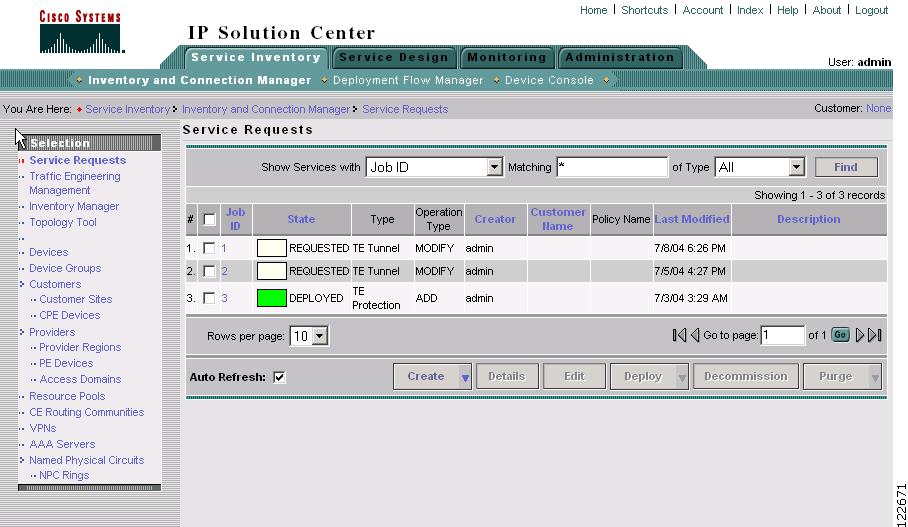Click the Customer None link
The width and height of the screenshot is (908, 527).
(x=878, y=108)
